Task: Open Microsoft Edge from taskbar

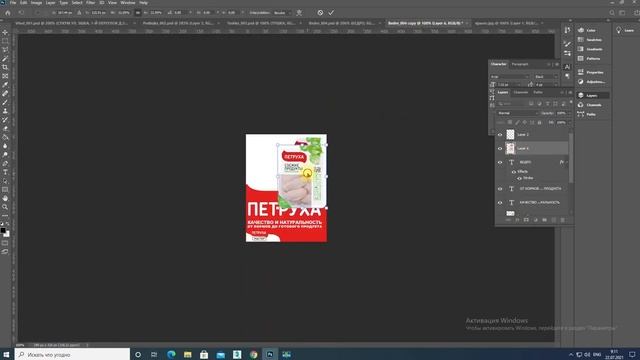Action: tap(171, 354)
